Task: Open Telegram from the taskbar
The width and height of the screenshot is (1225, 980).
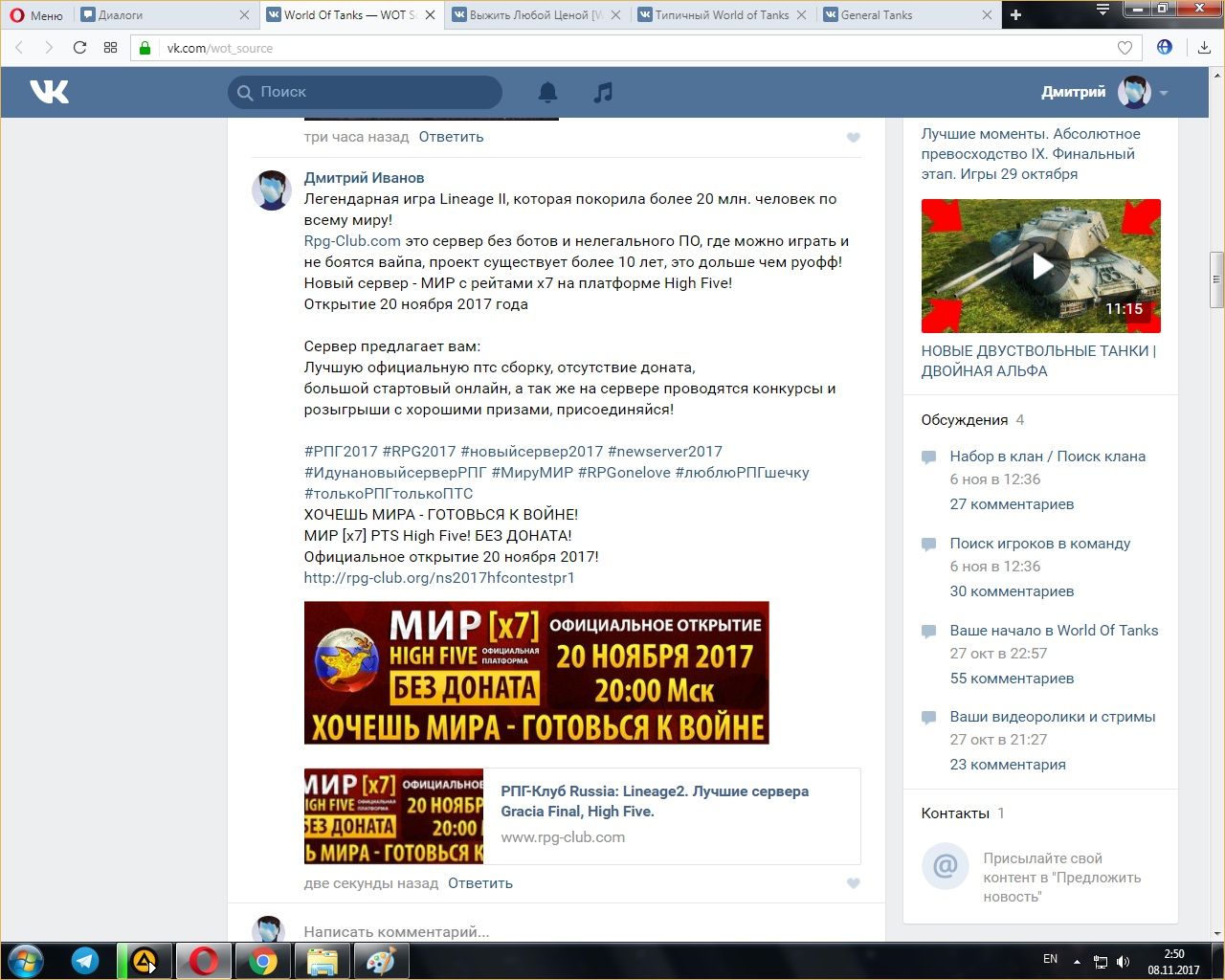Action: click(x=86, y=961)
